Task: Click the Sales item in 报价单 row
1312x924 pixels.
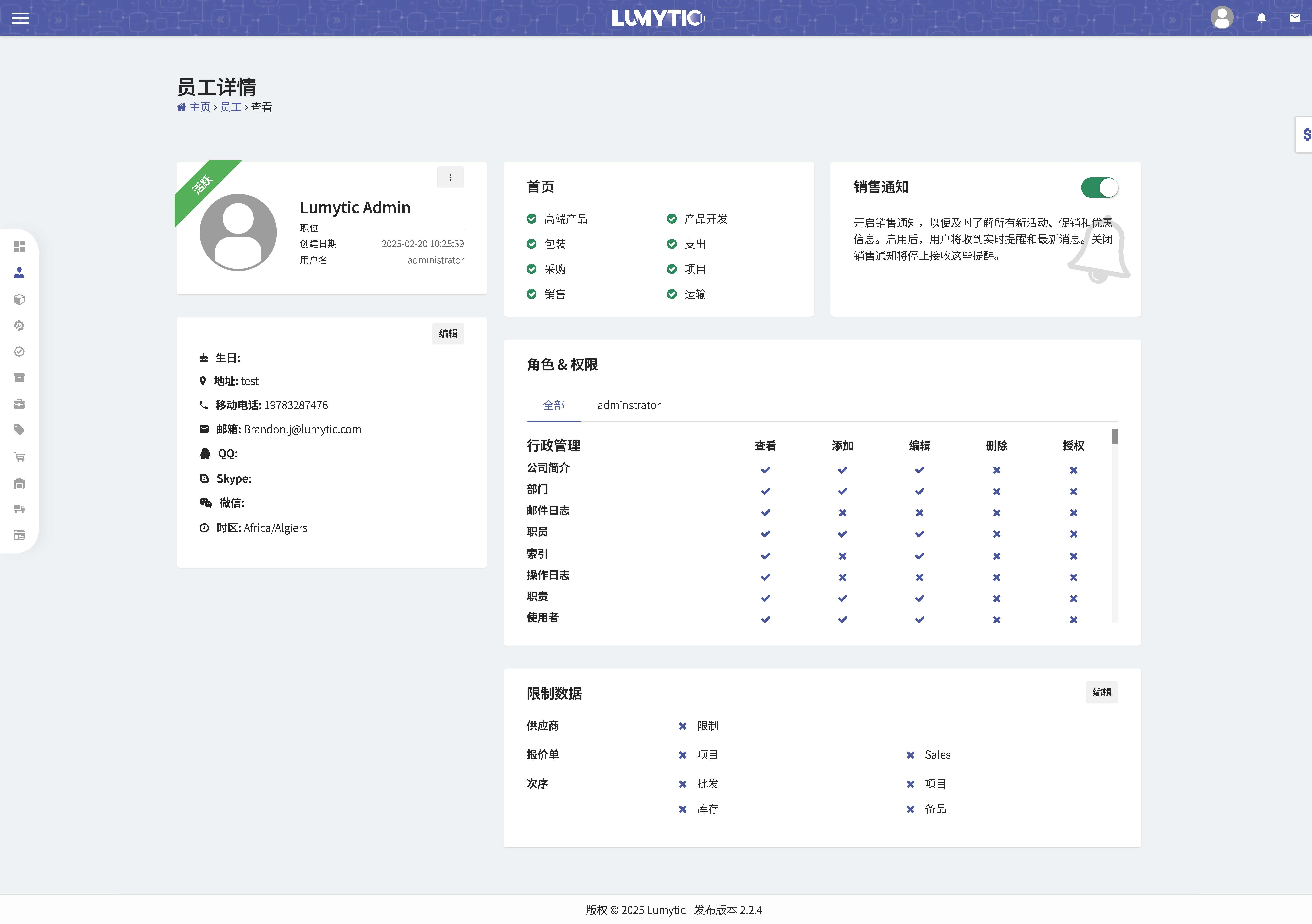Action: click(928, 755)
